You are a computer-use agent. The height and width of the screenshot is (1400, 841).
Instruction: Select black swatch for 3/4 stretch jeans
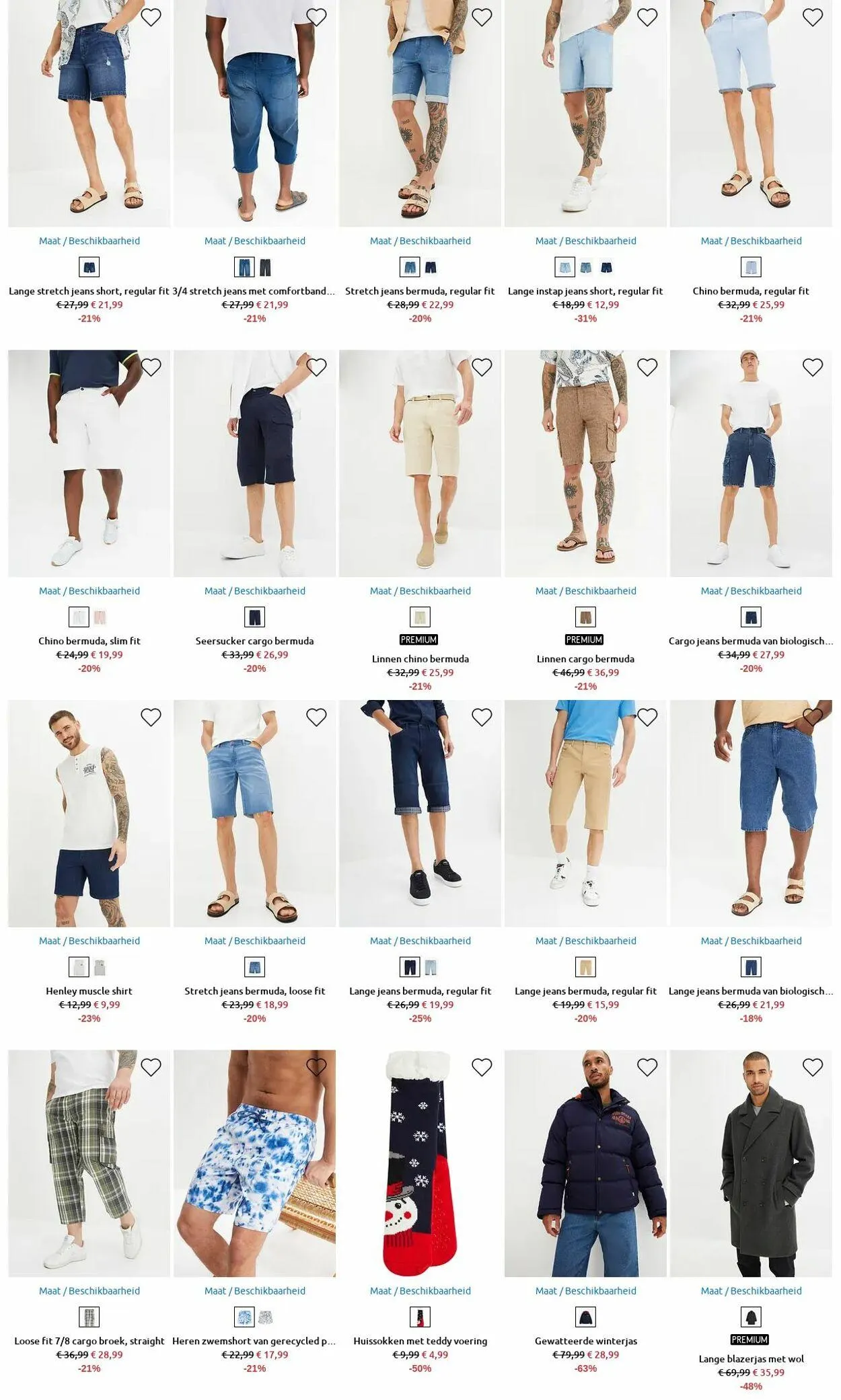coord(265,268)
